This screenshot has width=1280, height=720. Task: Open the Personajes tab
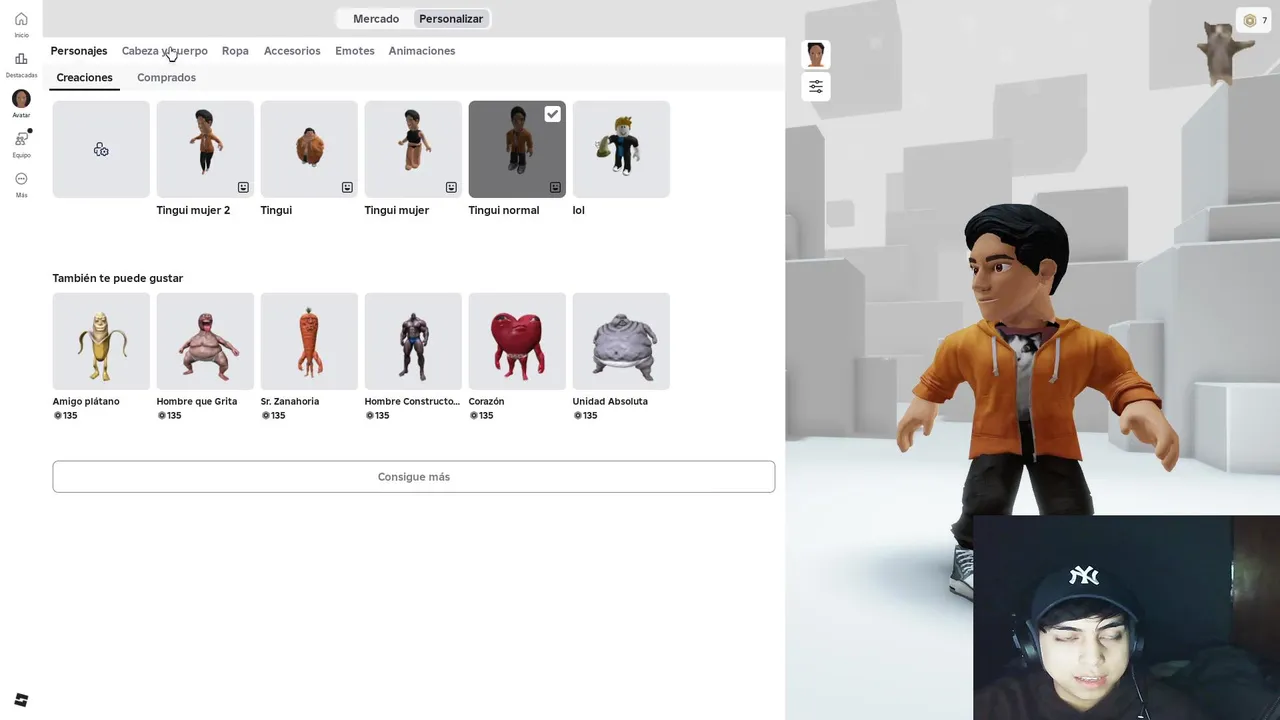click(x=79, y=51)
